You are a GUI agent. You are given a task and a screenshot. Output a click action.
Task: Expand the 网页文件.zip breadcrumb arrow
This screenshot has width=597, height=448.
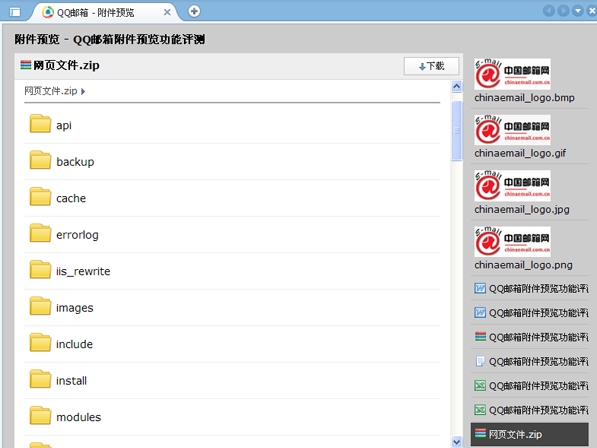83,91
